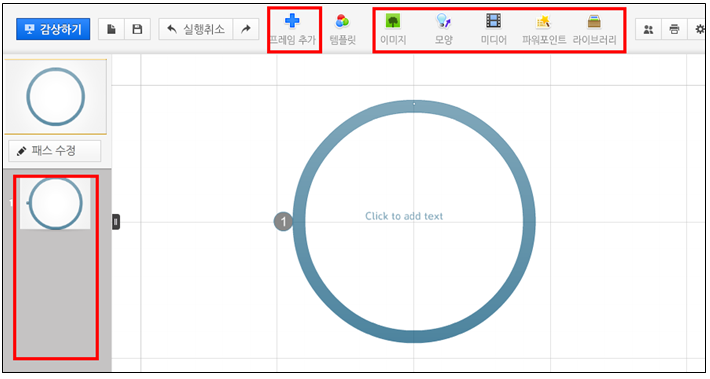Image resolution: width=710 pixels, height=379 pixels.
Task: Import slides via 파워포인트
Action: click(x=544, y=30)
